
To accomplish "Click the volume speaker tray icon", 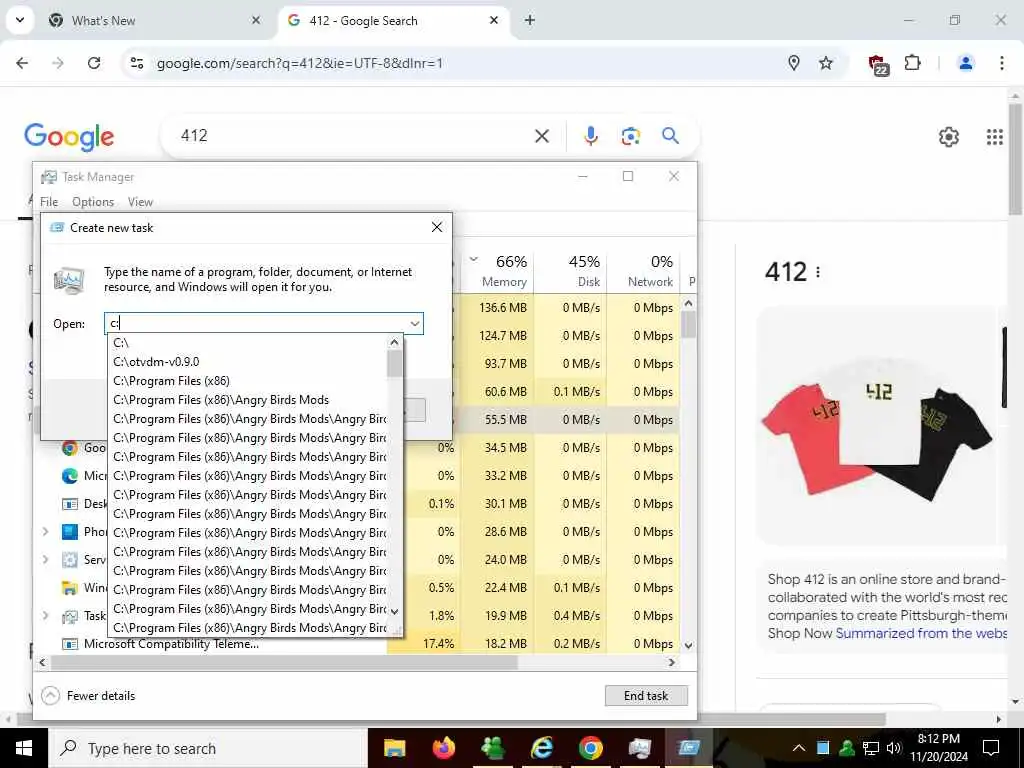I will 894,748.
